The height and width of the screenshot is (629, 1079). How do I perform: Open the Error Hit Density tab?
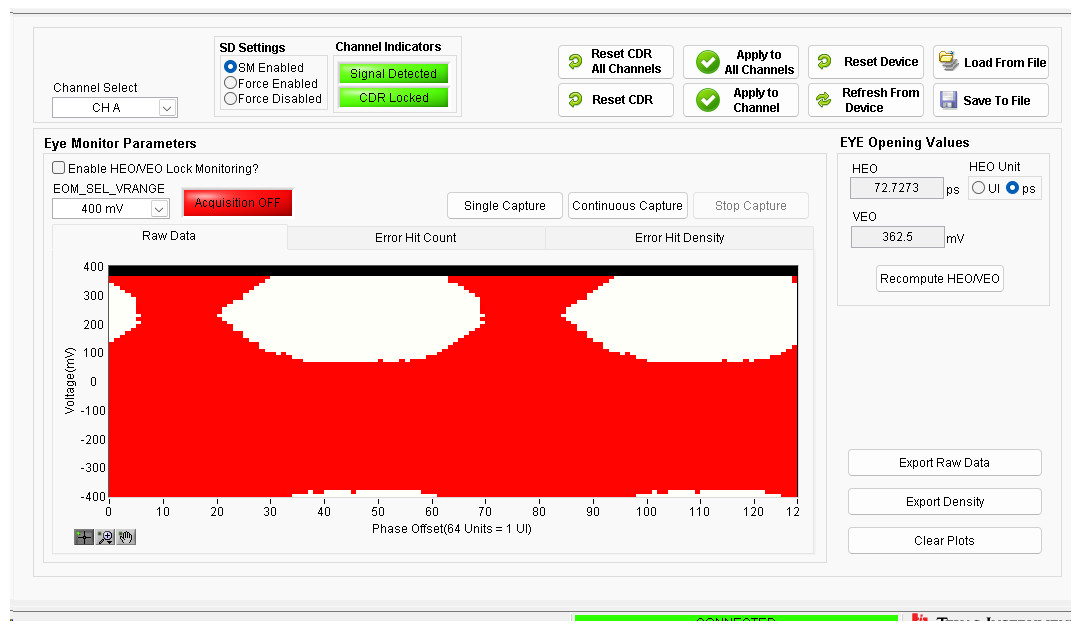click(679, 237)
